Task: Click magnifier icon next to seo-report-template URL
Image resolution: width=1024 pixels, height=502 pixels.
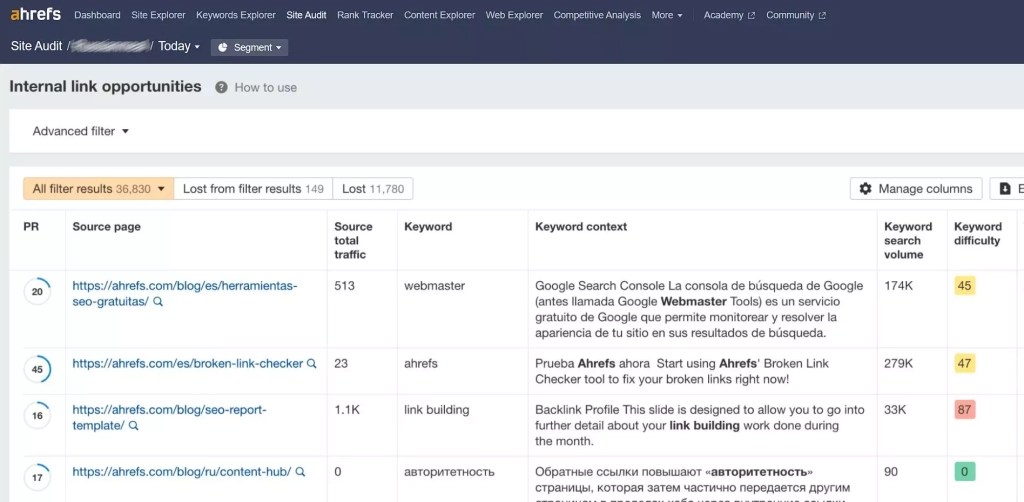Action: 133,426
